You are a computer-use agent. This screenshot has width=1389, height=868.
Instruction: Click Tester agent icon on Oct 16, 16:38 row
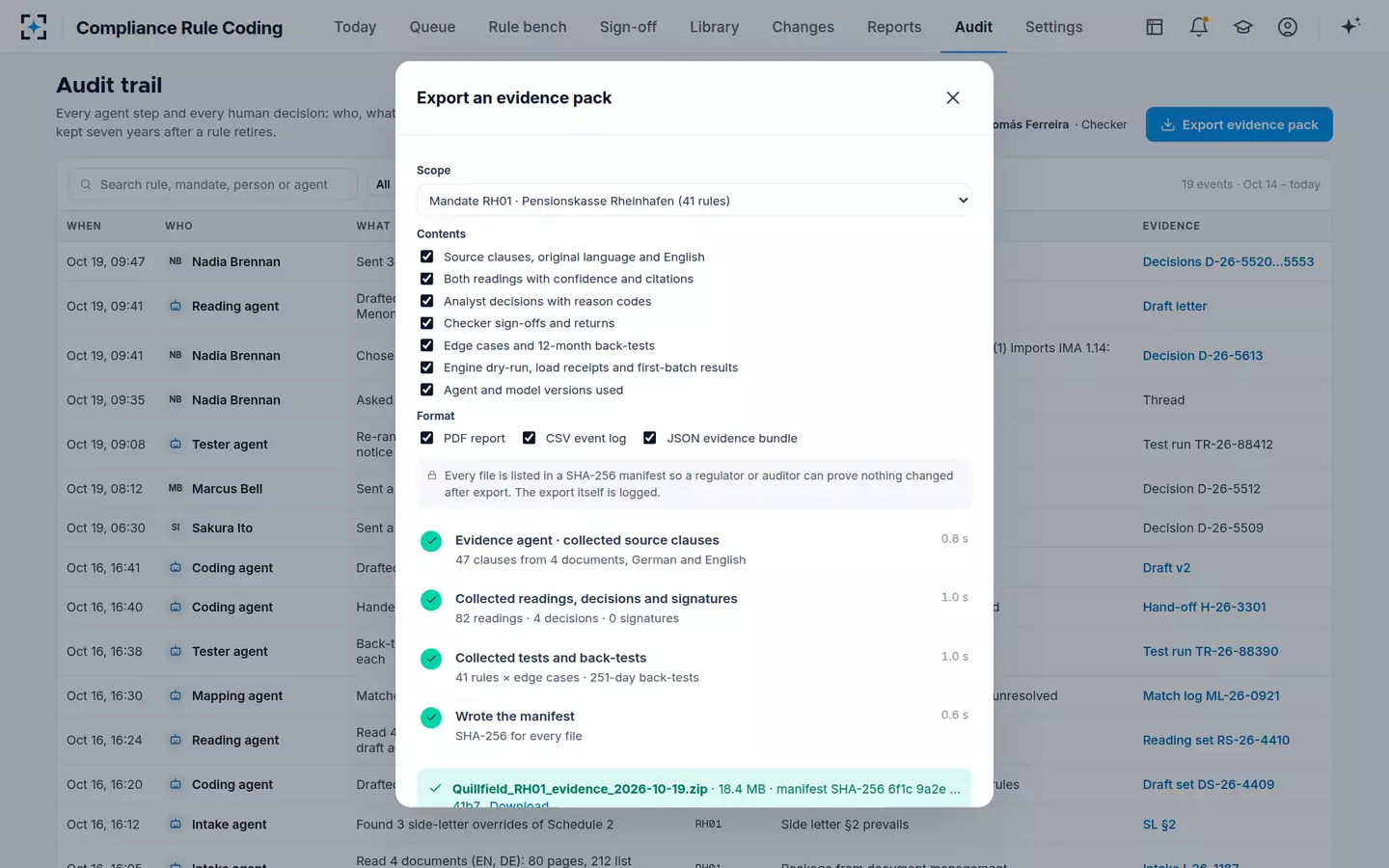176,652
